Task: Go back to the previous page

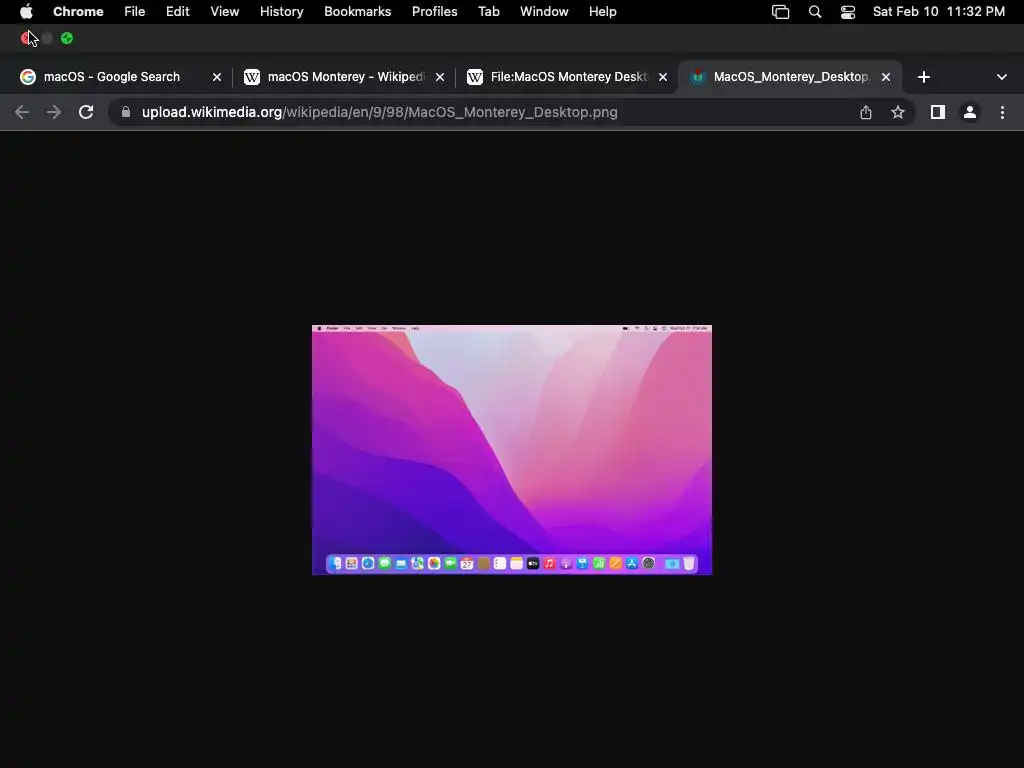Action: point(22,112)
